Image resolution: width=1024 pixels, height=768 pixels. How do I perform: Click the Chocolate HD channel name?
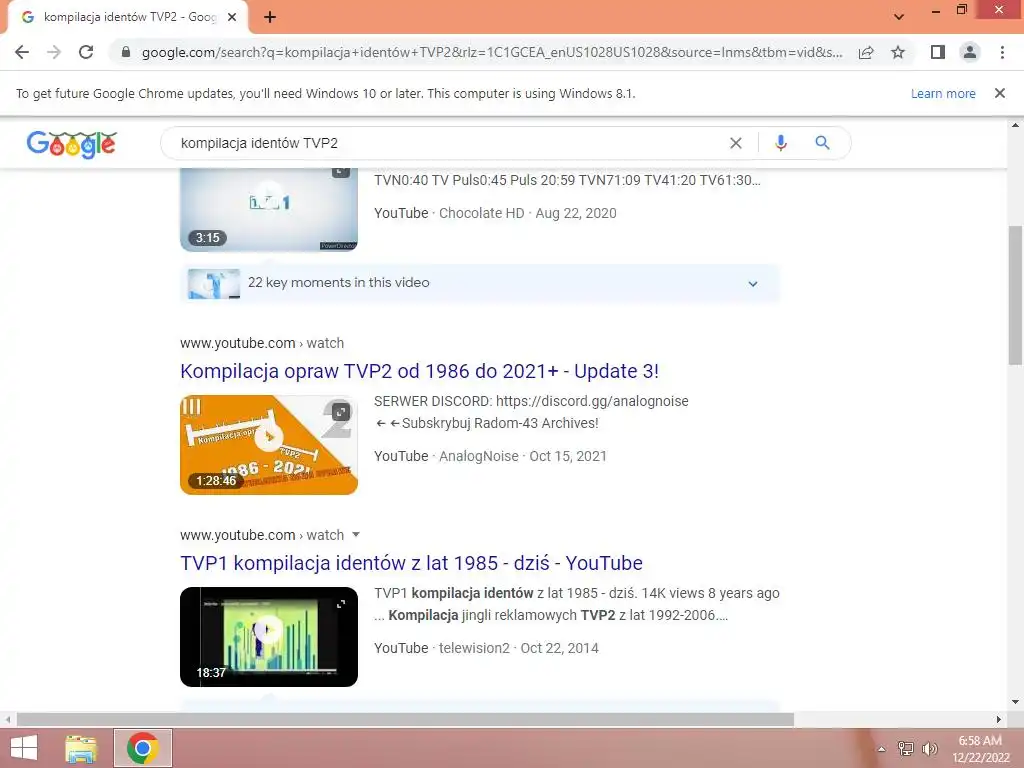click(481, 213)
